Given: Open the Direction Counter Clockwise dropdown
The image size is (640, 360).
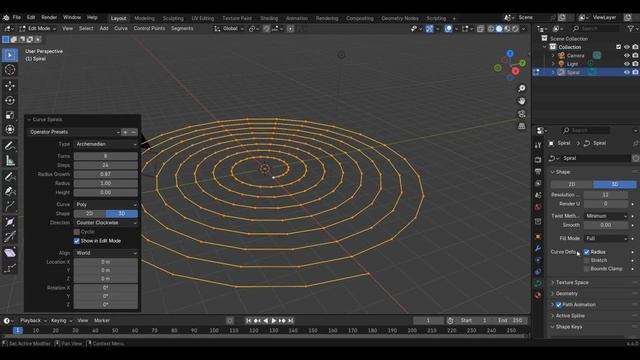Looking at the screenshot, I should pos(106,223).
